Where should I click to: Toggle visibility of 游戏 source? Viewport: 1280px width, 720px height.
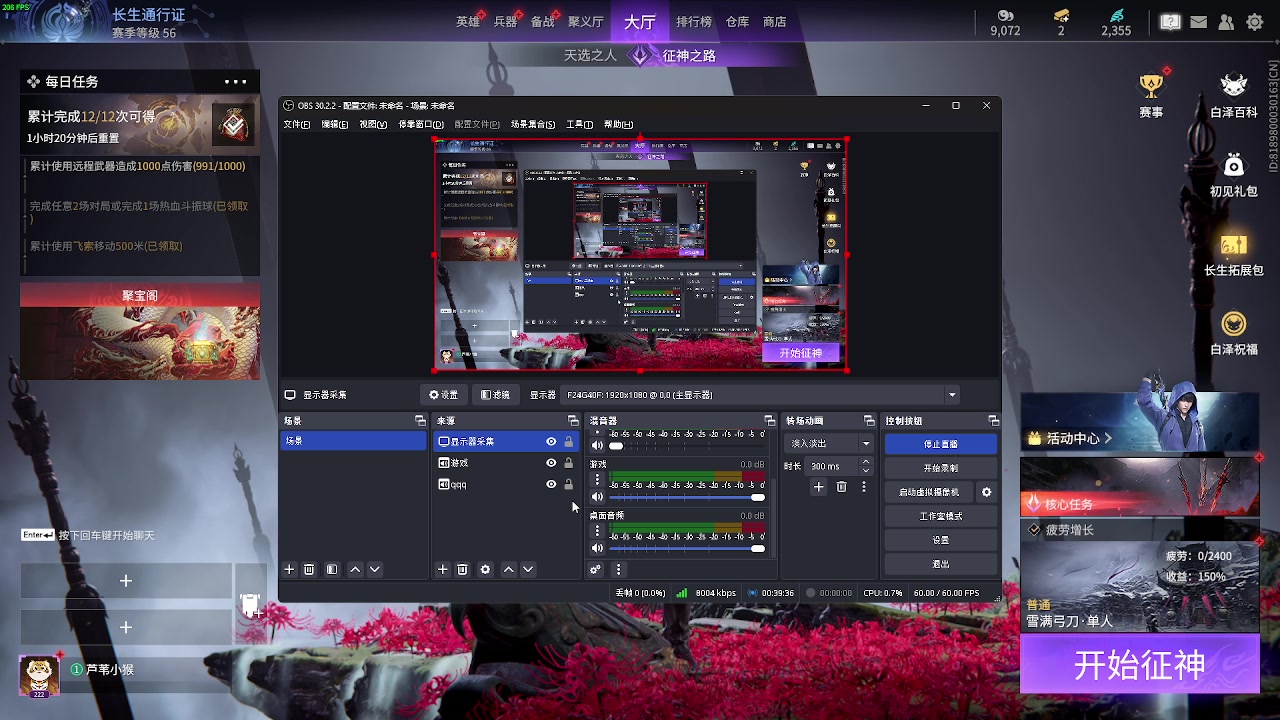(x=551, y=463)
